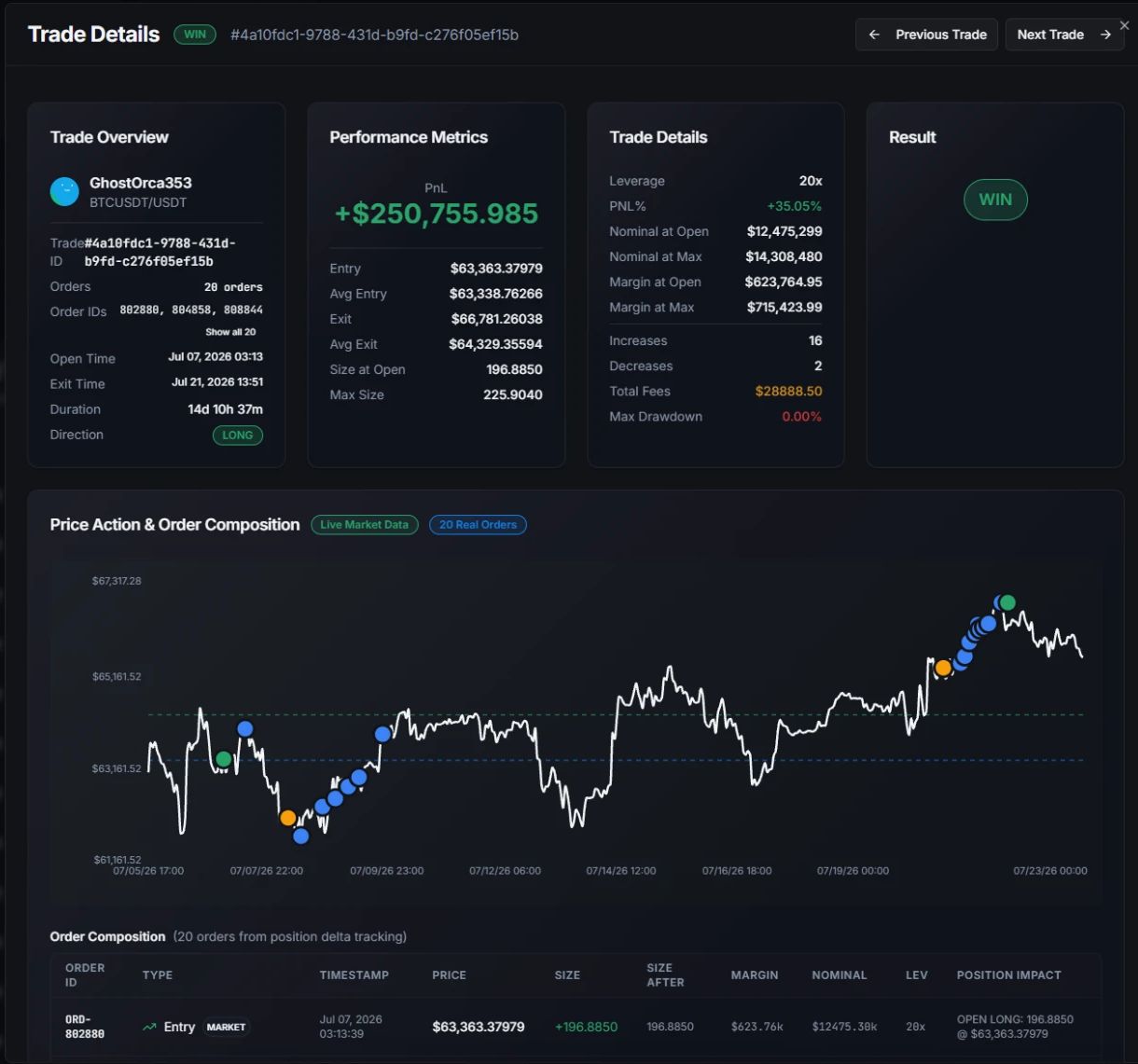Click the $67,317.28 chart axis label
This screenshot has width=1138, height=1064.
(x=117, y=581)
